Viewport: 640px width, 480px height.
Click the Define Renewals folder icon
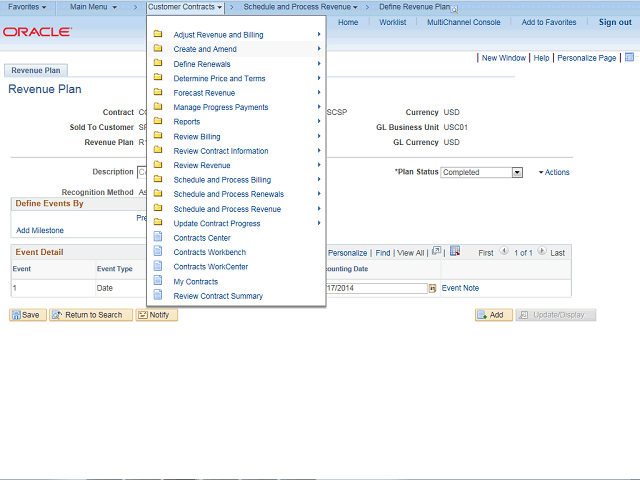(x=158, y=63)
